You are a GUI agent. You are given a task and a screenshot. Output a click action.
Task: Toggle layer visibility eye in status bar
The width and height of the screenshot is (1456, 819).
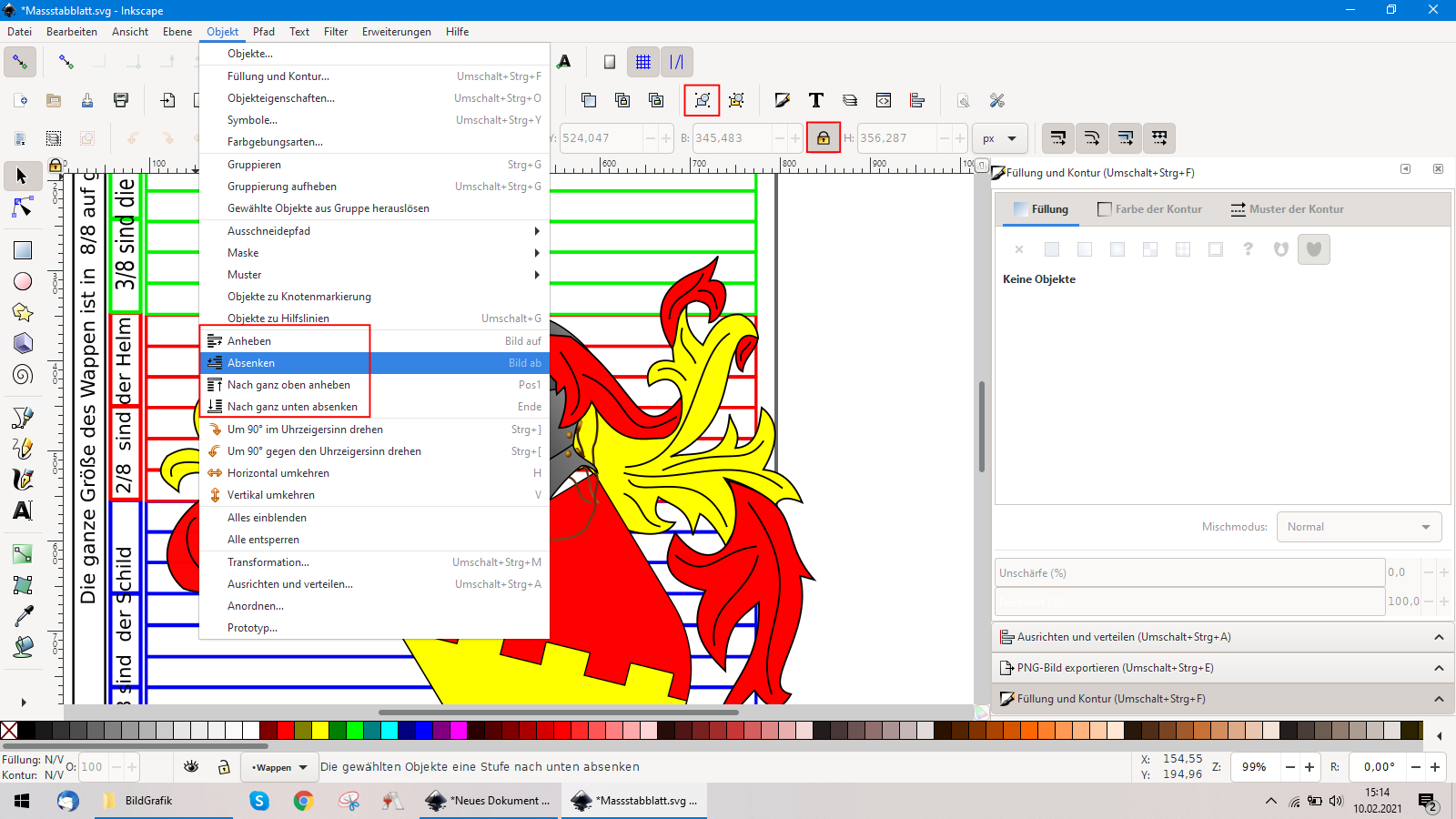pos(191,767)
